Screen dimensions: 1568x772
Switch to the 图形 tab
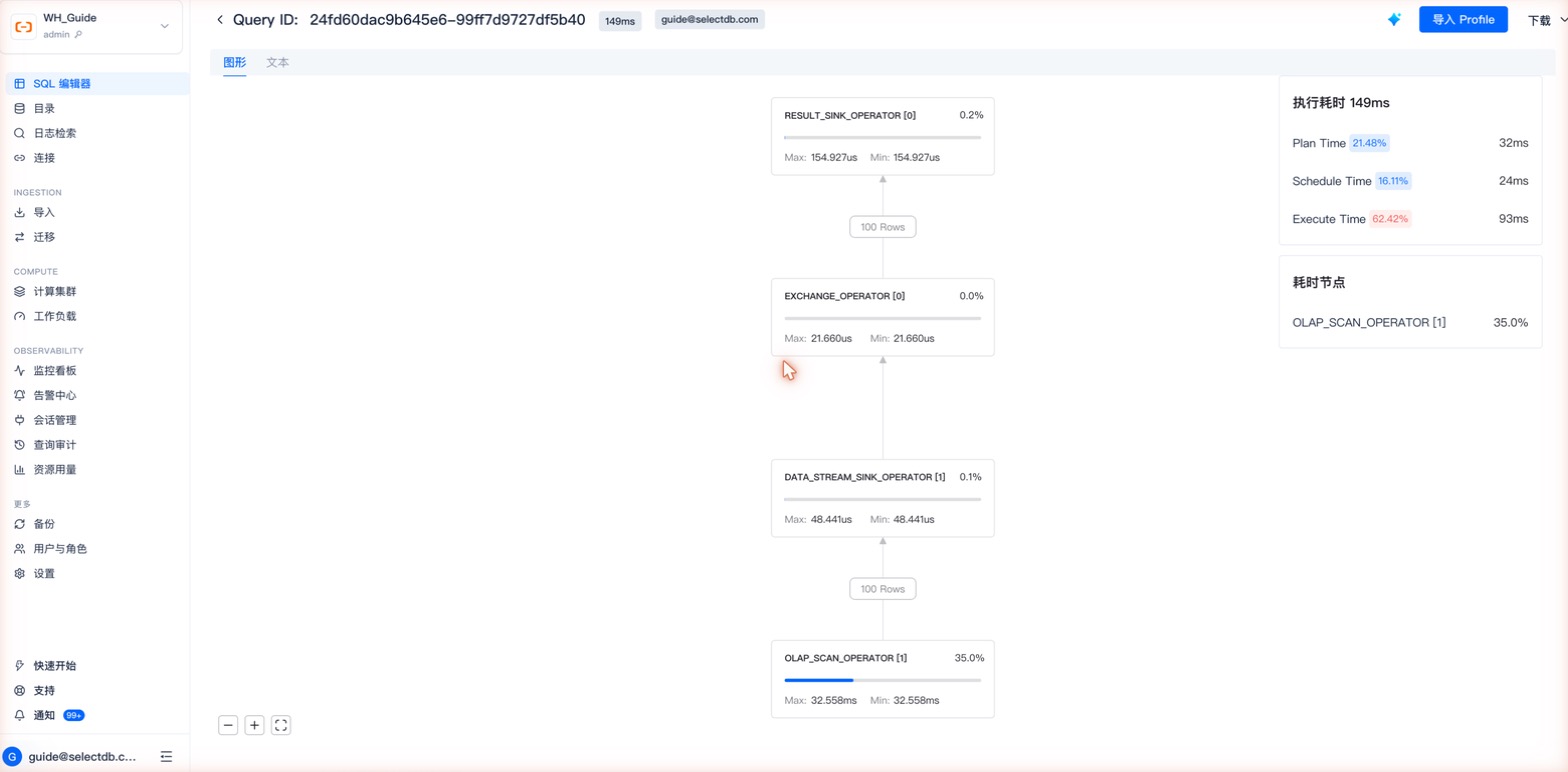pos(234,62)
